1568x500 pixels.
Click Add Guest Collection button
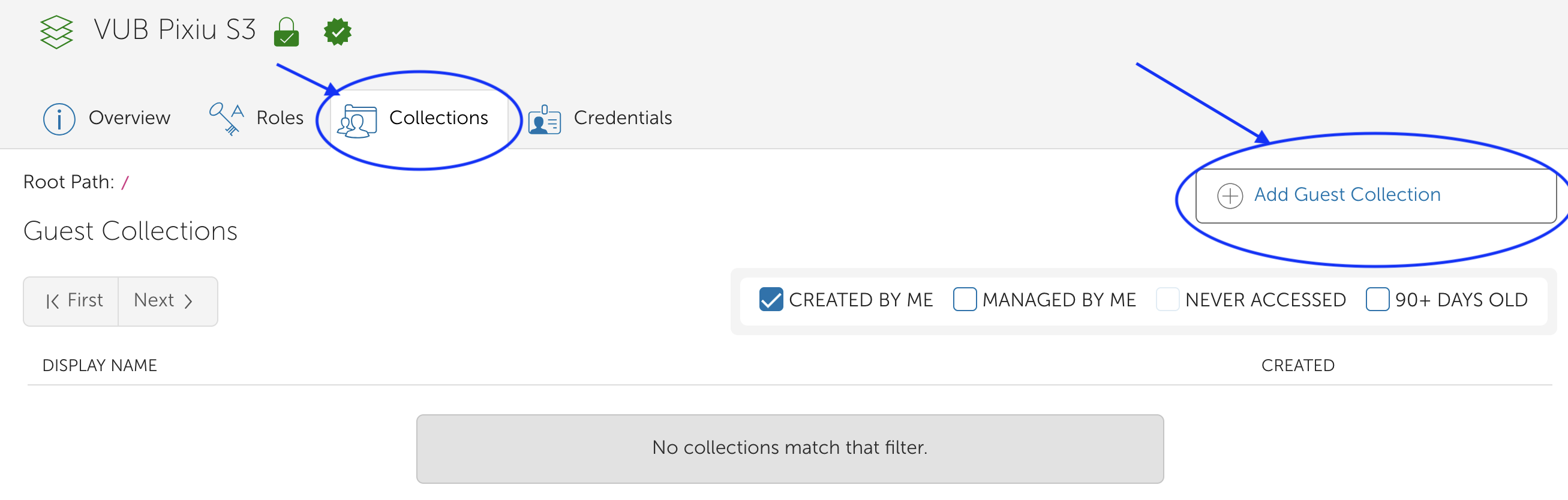1375,196
